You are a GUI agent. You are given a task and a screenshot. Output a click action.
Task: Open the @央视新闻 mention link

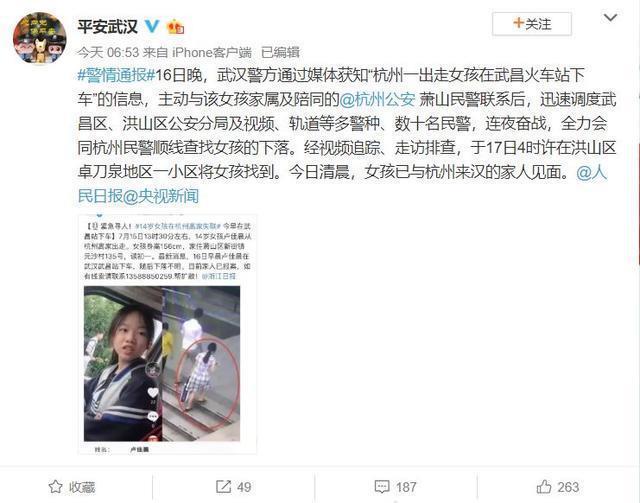point(161,196)
